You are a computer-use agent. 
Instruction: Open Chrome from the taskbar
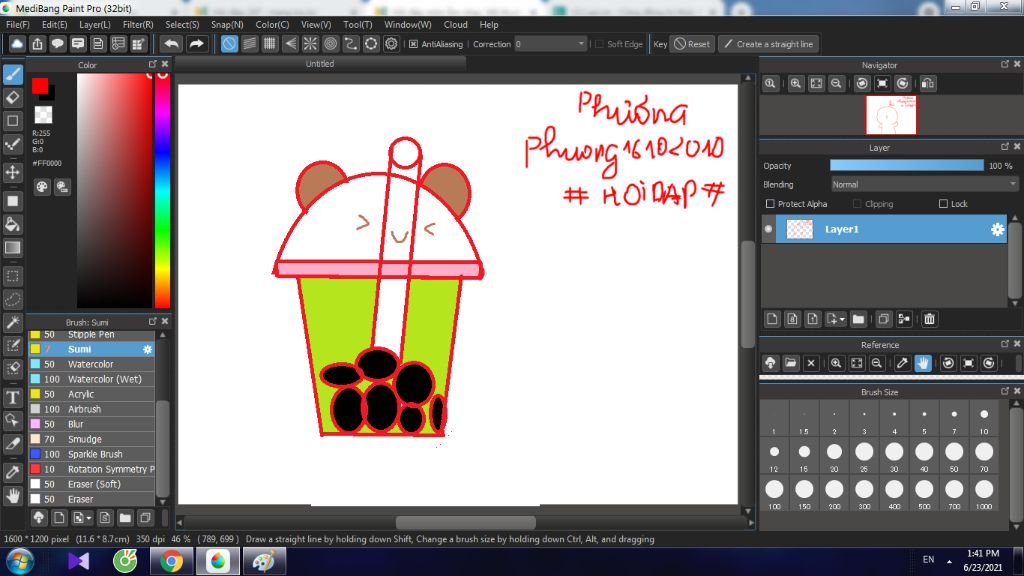click(172, 561)
